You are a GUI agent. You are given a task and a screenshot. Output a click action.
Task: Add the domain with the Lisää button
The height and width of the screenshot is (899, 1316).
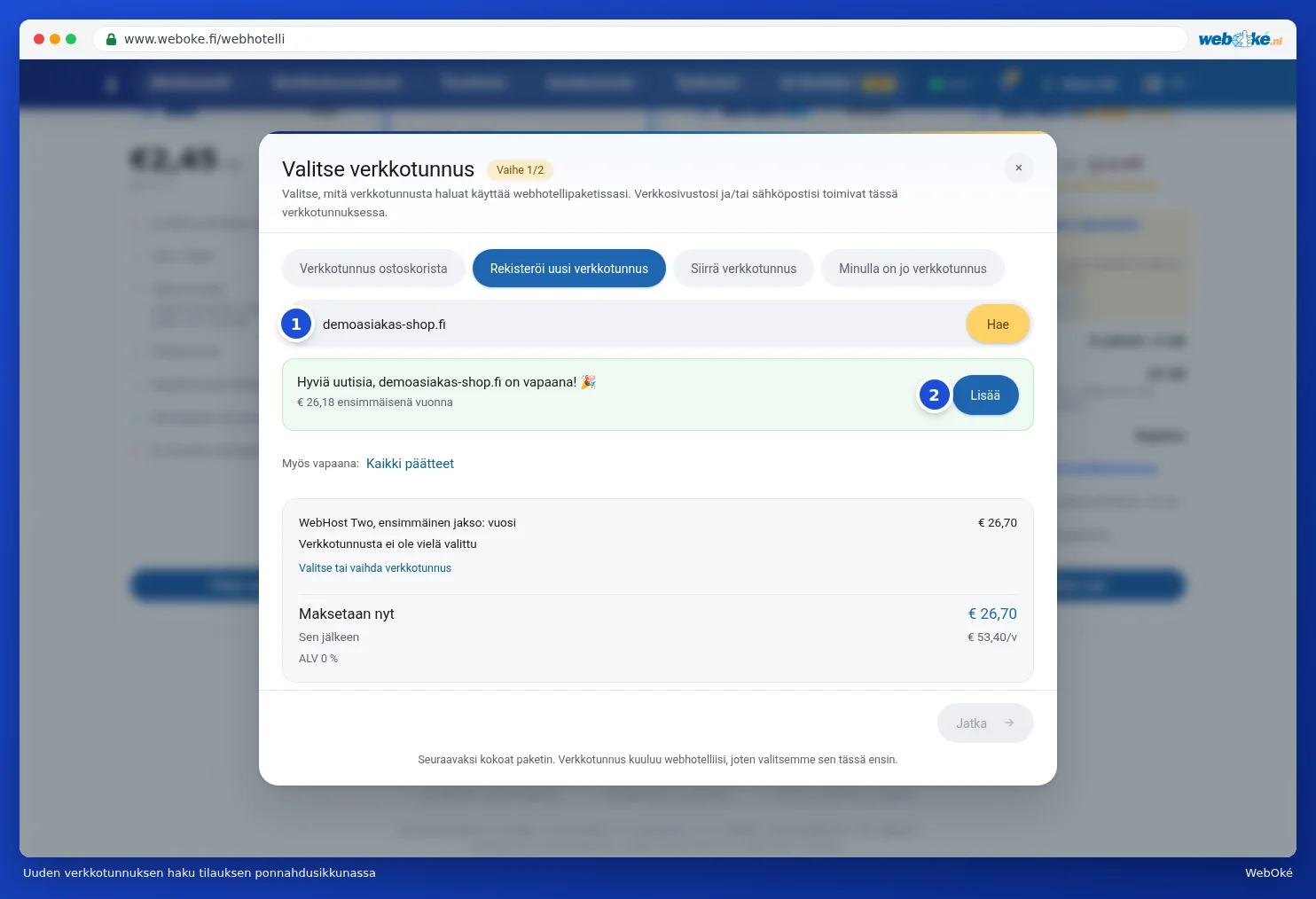[985, 395]
